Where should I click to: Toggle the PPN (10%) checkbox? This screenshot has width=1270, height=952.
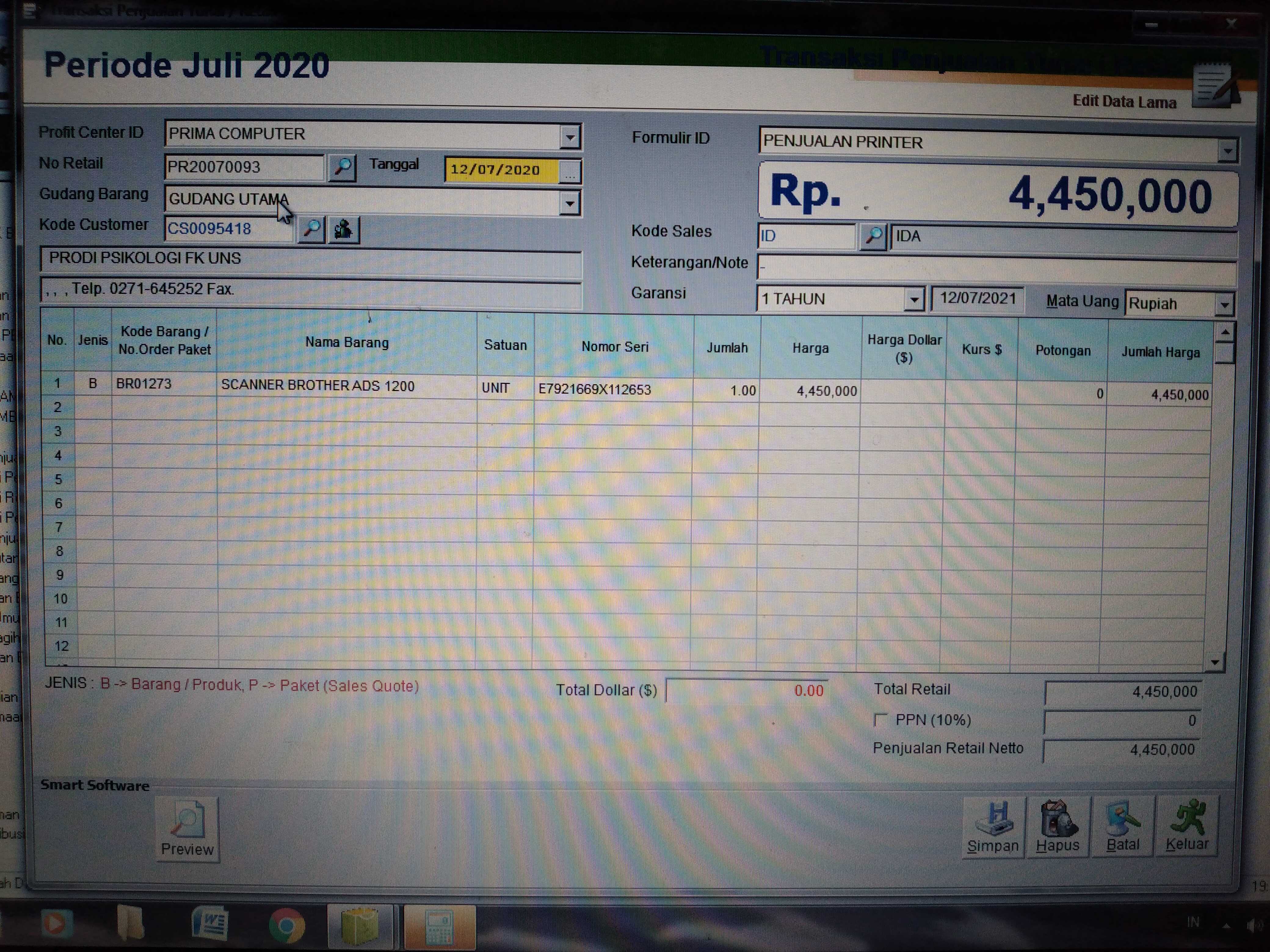881,719
